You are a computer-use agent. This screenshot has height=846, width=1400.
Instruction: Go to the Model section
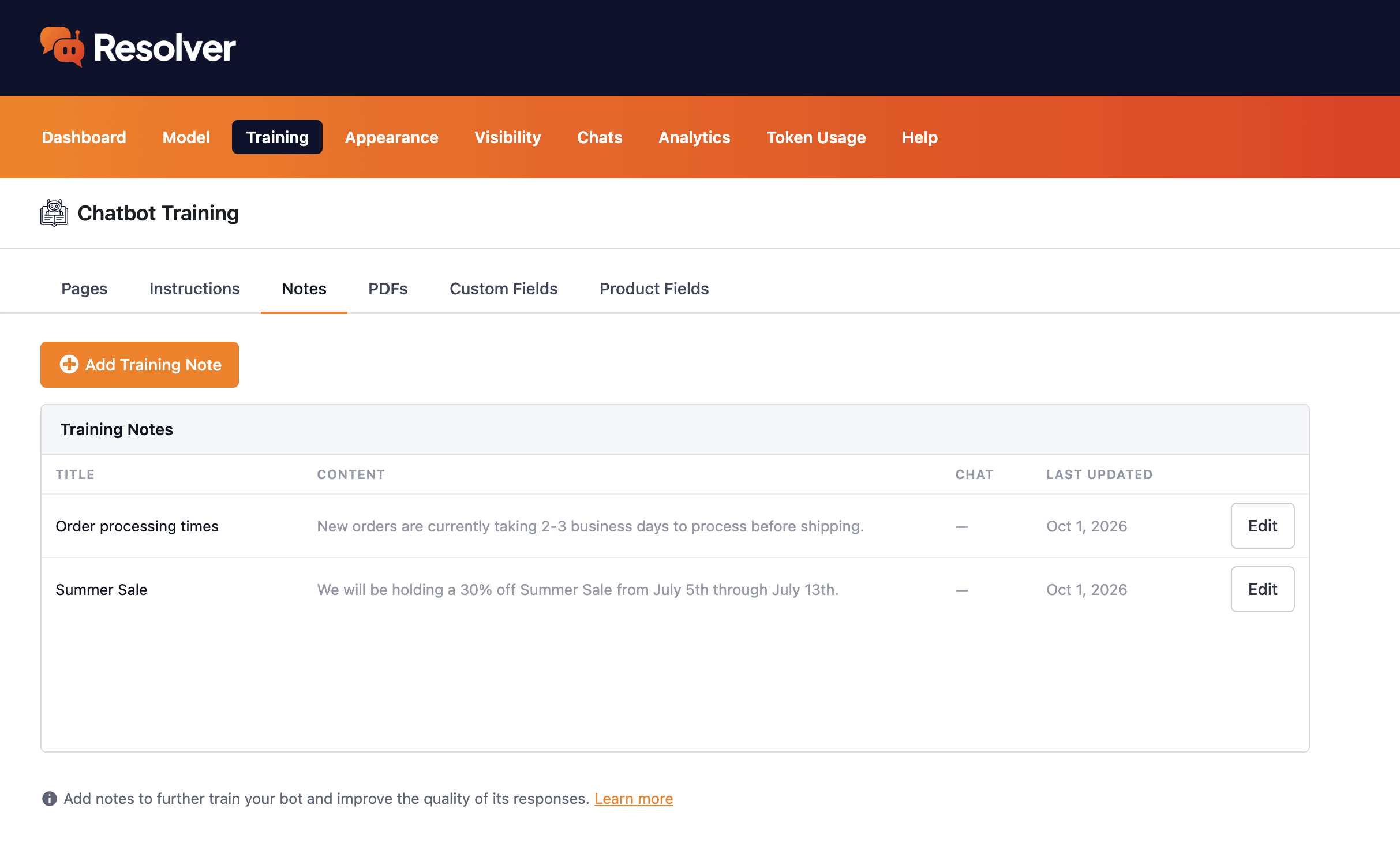tap(186, 137)
